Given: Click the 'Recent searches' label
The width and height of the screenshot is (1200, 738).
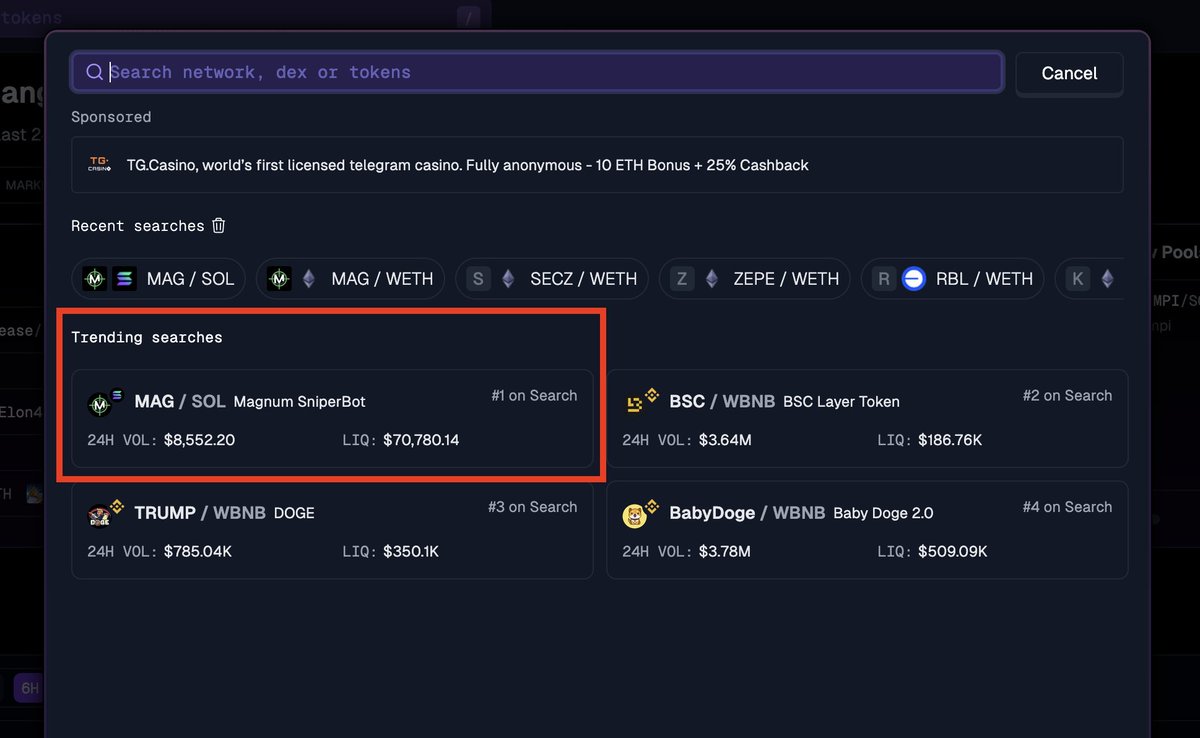Looking at the screenshot, I should pyautogui.click(x=137, y=226).
